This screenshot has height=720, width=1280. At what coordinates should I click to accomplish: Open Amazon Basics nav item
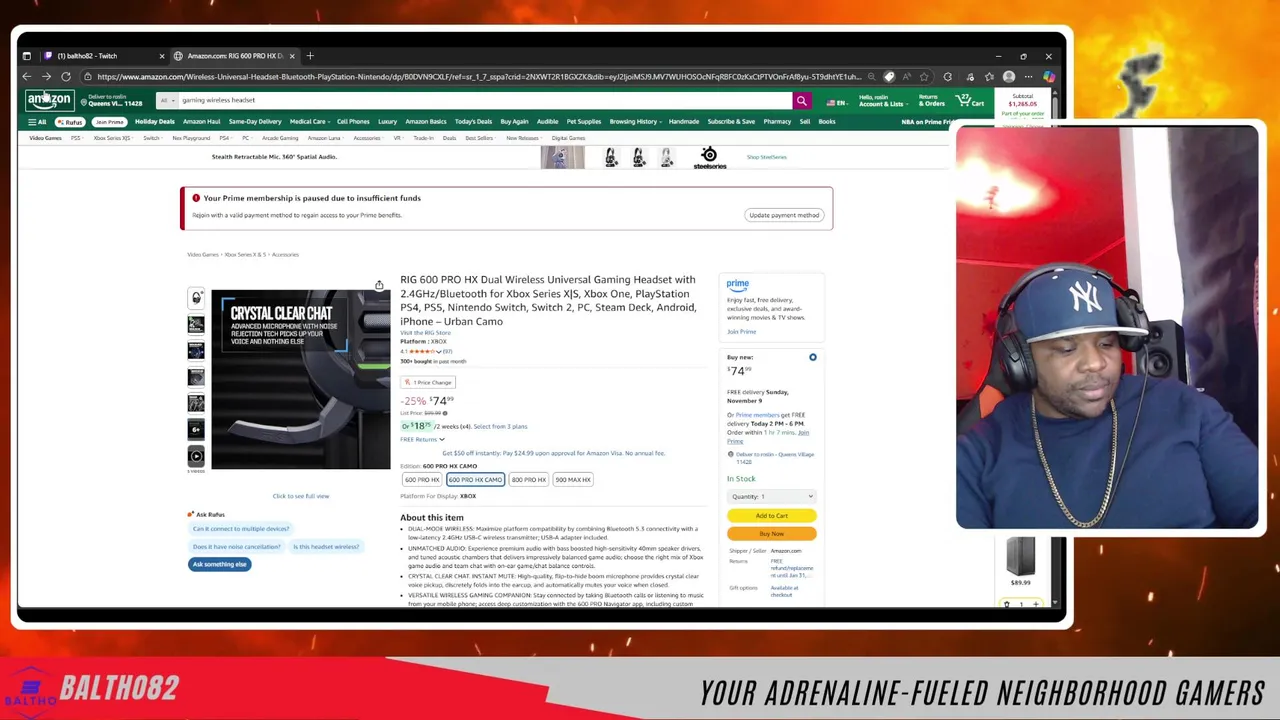[426, 122]
